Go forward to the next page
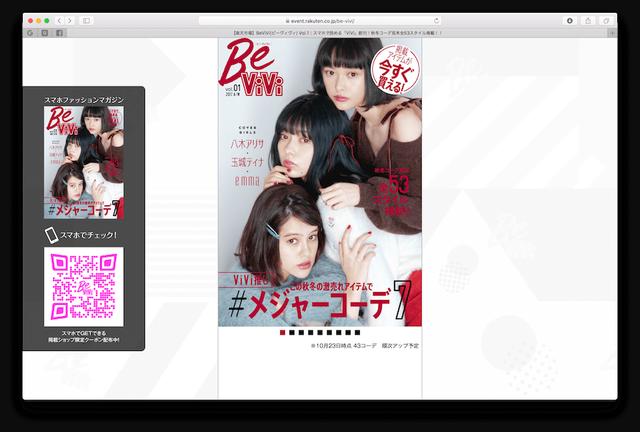 70,20
